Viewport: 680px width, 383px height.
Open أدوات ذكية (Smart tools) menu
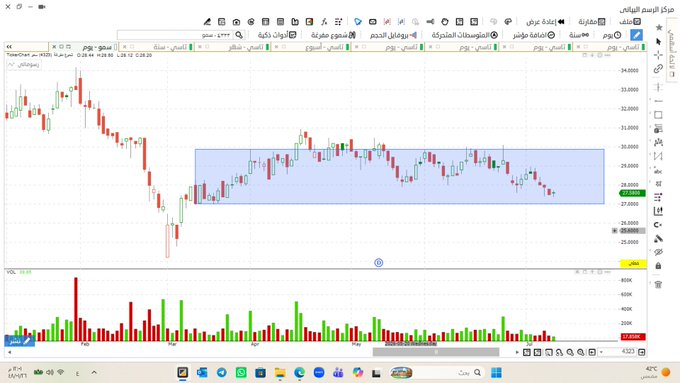coord(277,35)
